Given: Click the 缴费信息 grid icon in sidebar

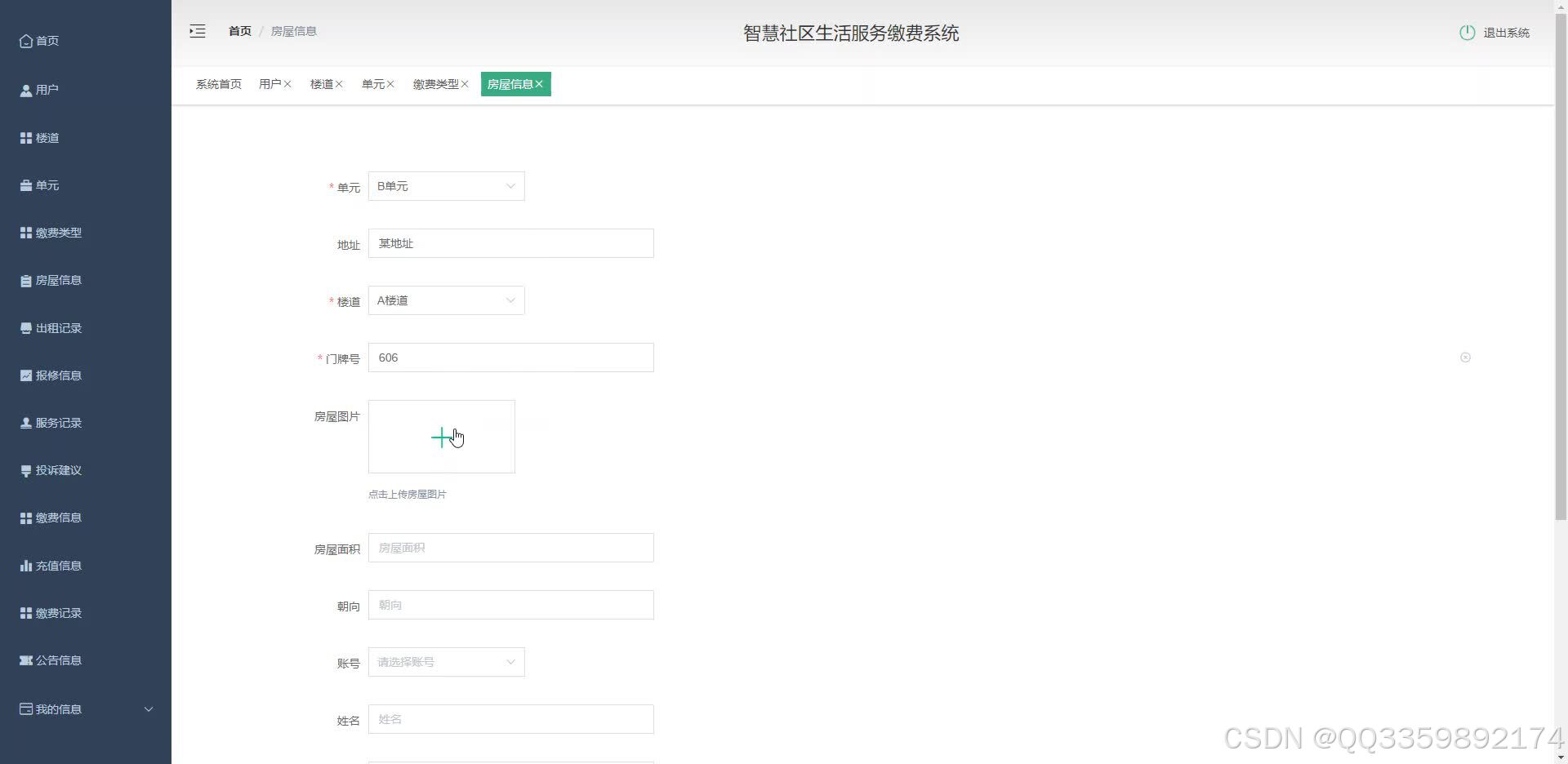Looking at the screenshot, I should click(x=26, y=517).
